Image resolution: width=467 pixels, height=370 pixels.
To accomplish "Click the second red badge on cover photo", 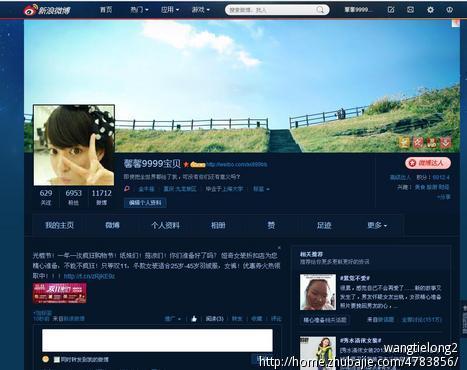I will pyautogui.click(x=418, y=142).
